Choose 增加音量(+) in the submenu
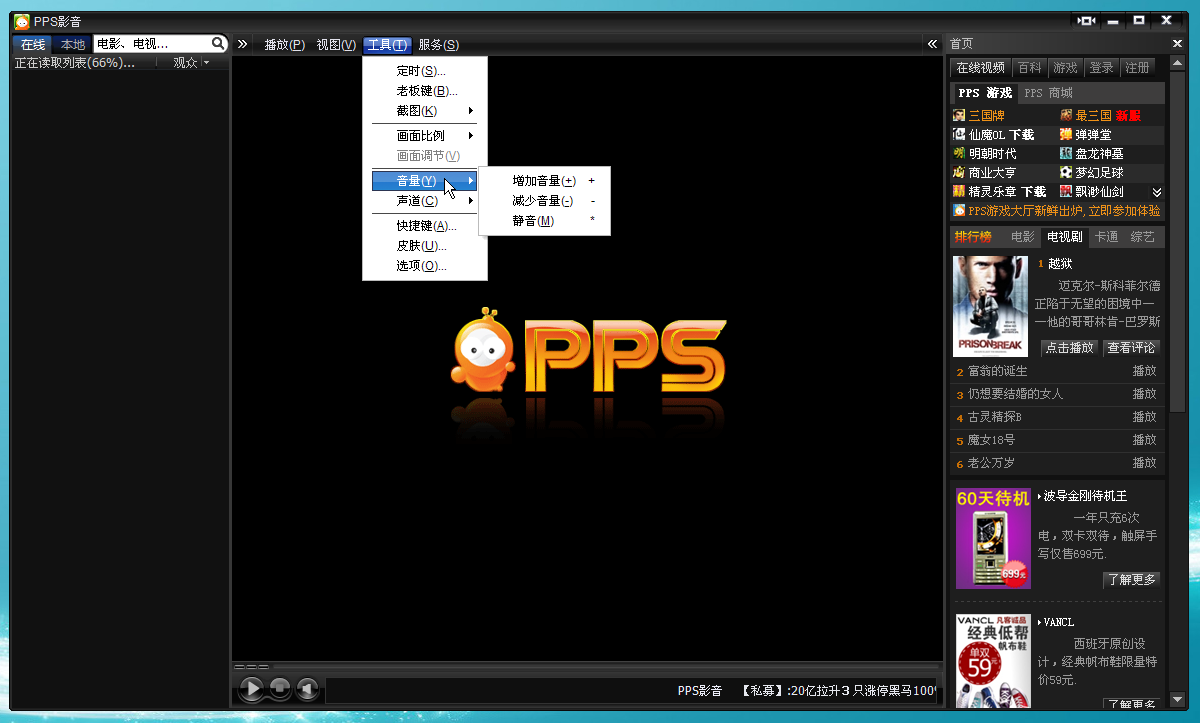Viewport: 1200px width, 723px height. [x=544, y=181]
